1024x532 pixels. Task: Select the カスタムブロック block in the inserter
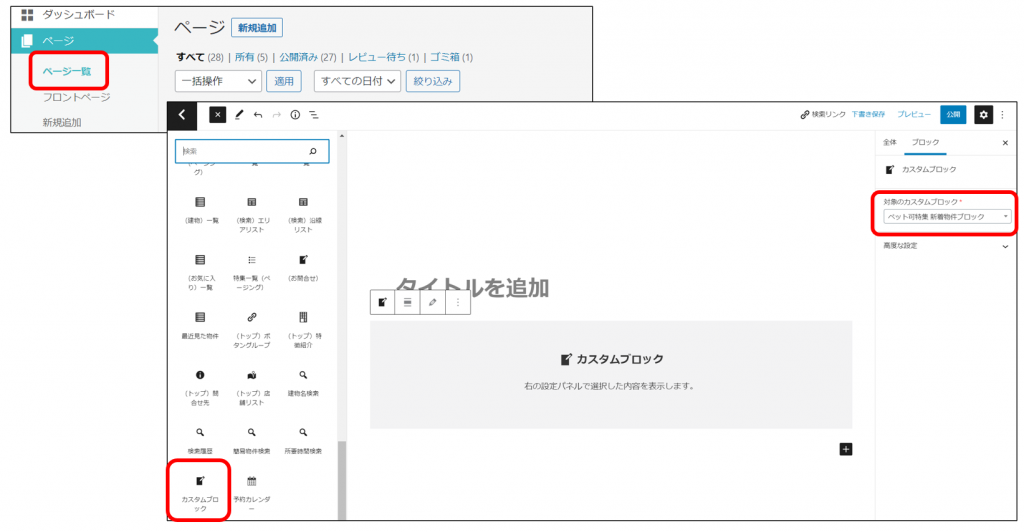200,490
